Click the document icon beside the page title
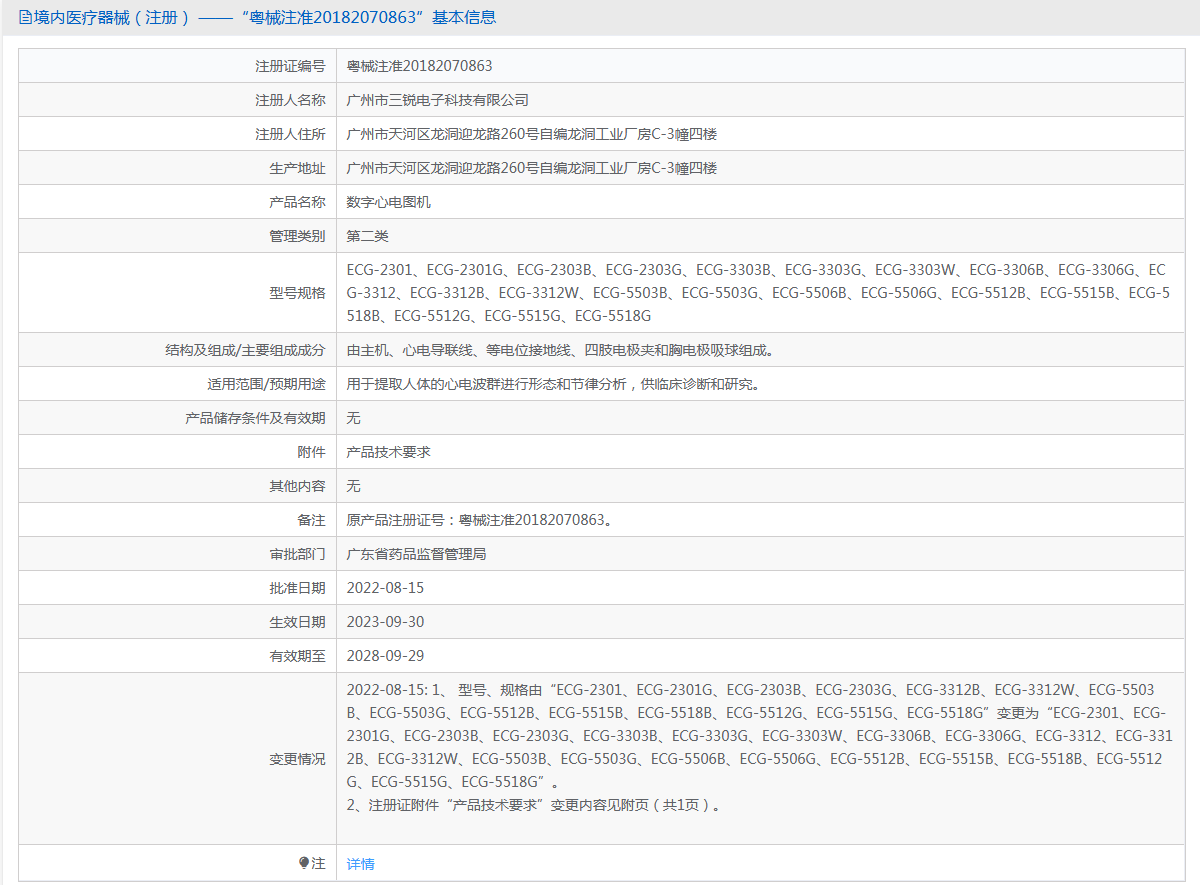1200x885 pixels. (x=25, y=17)
